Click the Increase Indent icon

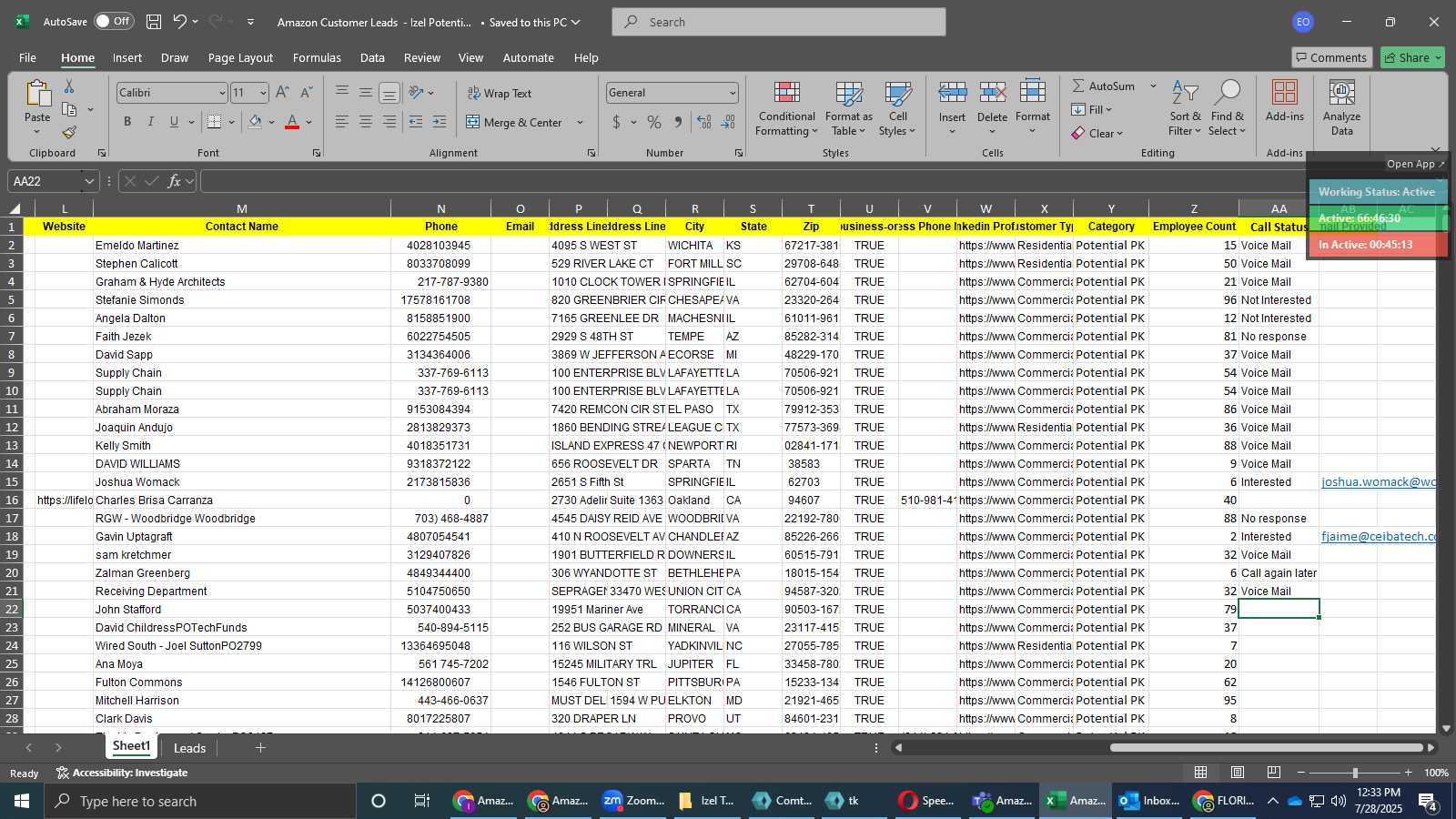[x=440, y=122]
